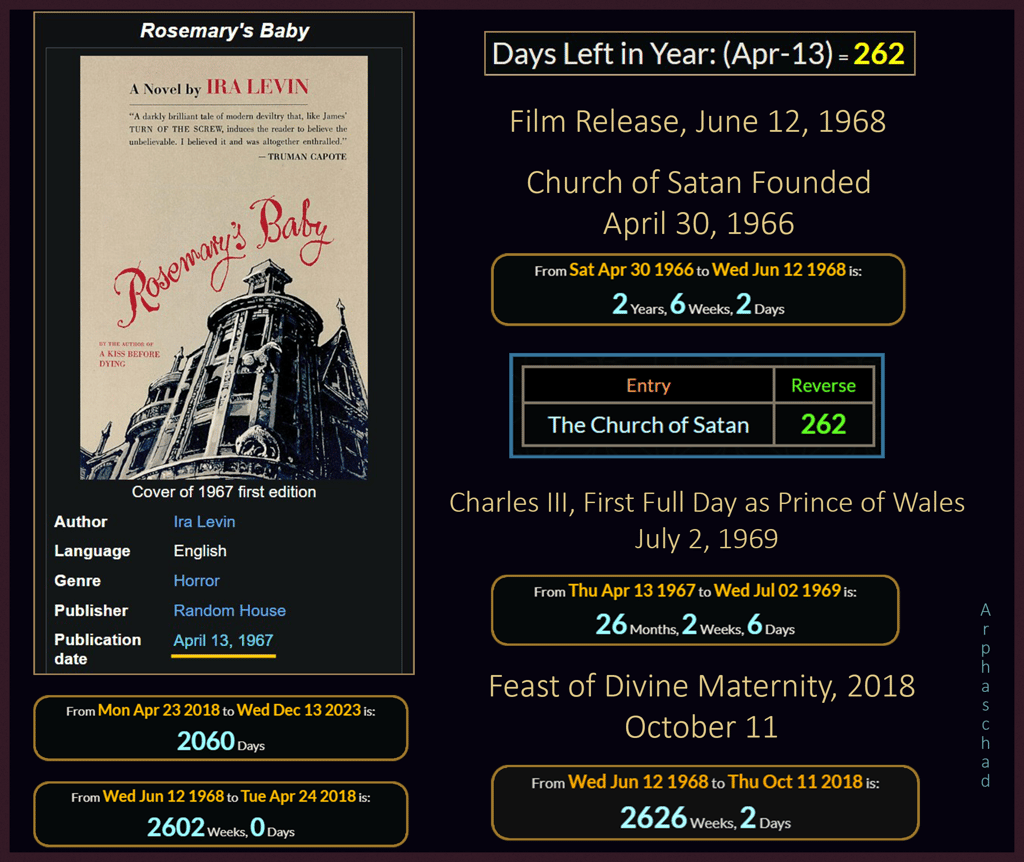Click the '2060 Days' result

tap(221, 741)
